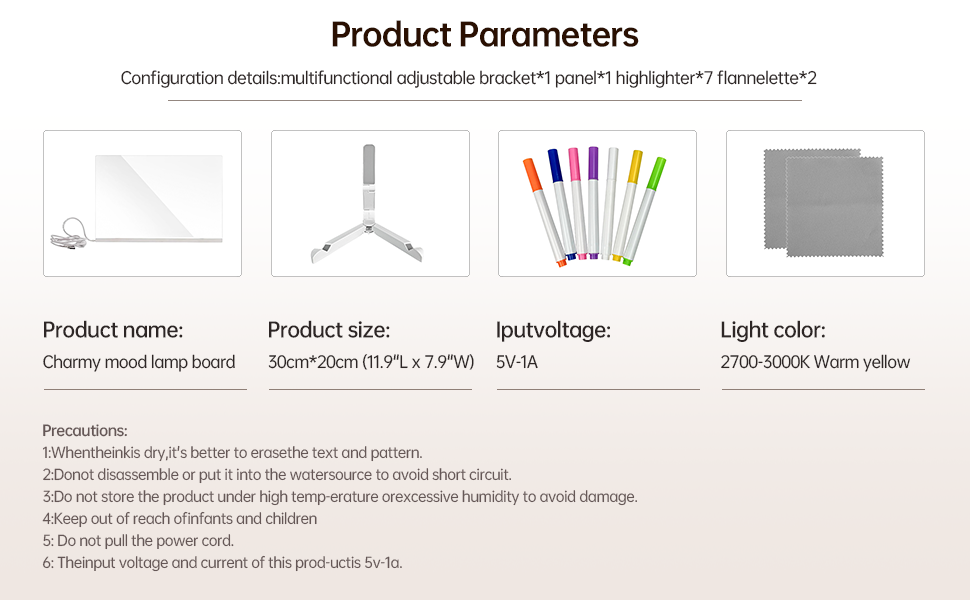This screenshot has height=600, width=970.
Task: Click the "Product name:" label
Action: pyautogui.click(x=113, y=330)
